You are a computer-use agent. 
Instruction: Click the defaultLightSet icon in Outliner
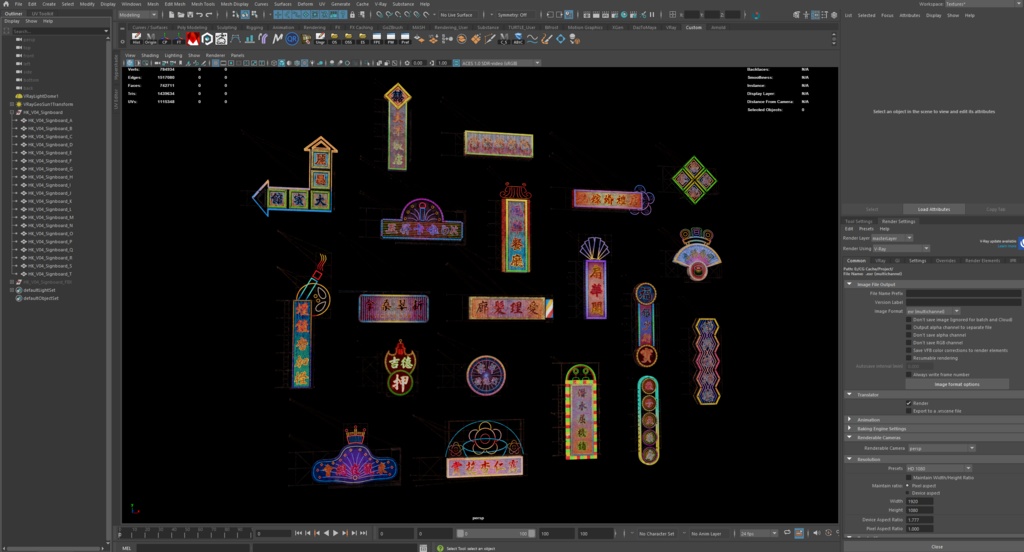(x=19, y=289)
